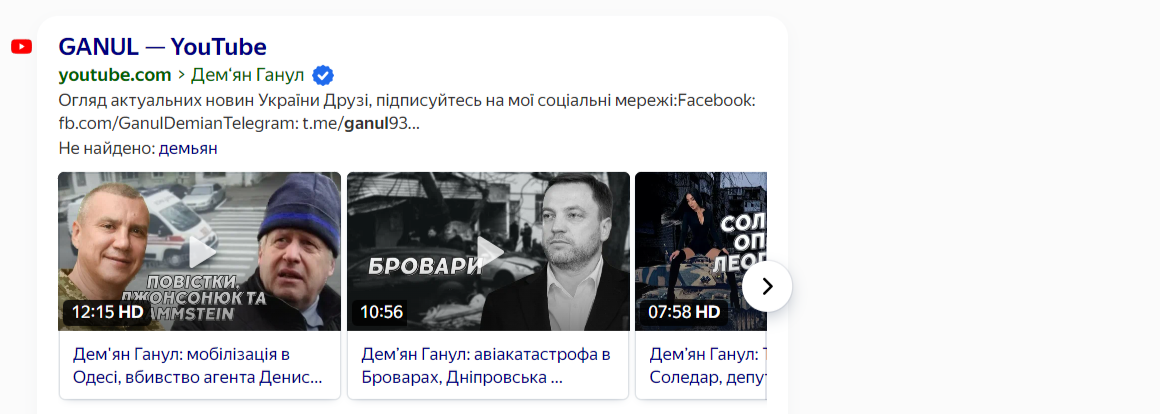This screenshot has height=414, width=1160.
Task: Search with the missing word демьян
Action: (x=188, y=149)
